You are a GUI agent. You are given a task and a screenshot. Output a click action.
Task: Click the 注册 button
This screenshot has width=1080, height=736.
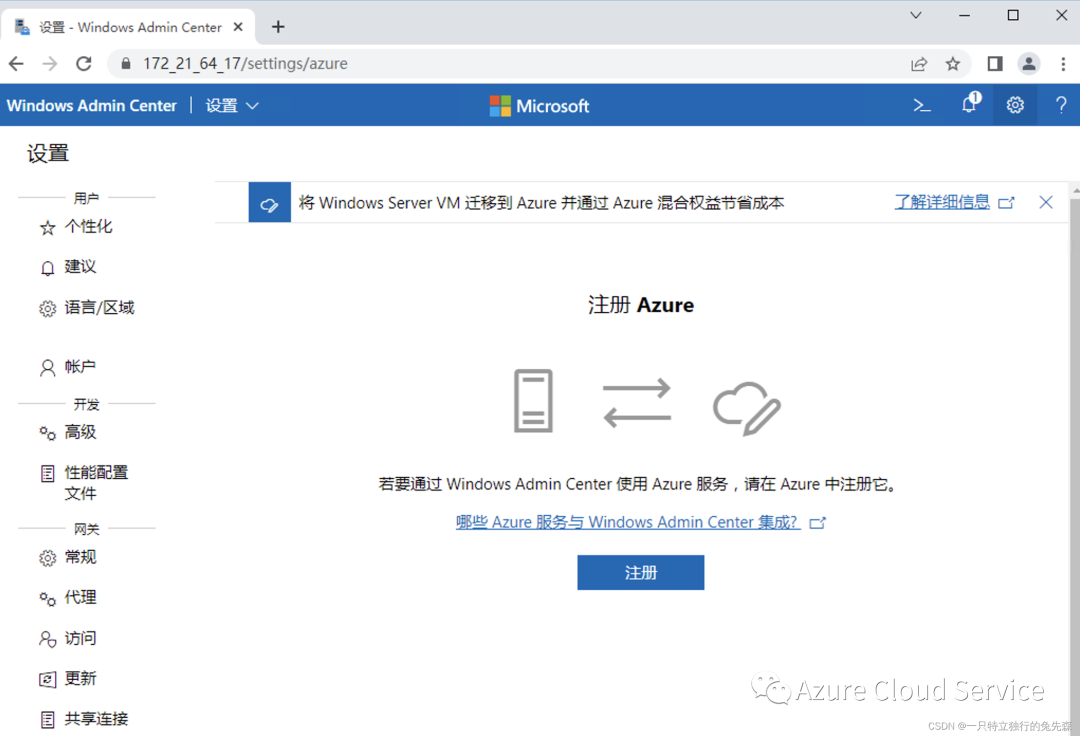pos(641,573)
